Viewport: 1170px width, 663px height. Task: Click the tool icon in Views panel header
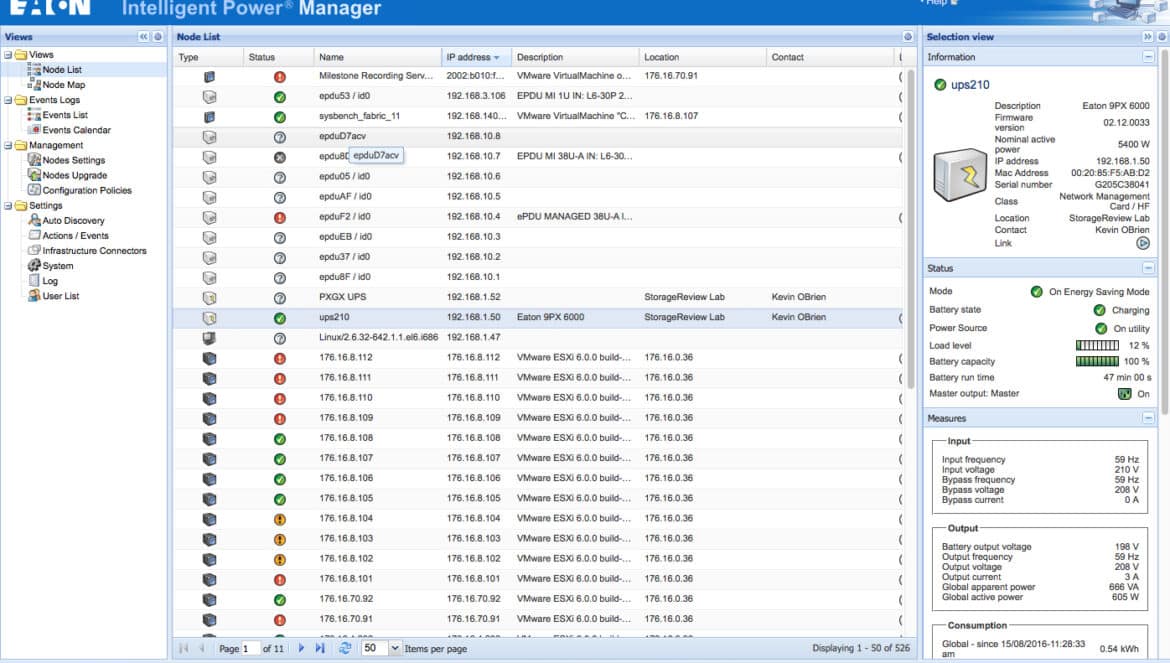(x=158, y=37)
